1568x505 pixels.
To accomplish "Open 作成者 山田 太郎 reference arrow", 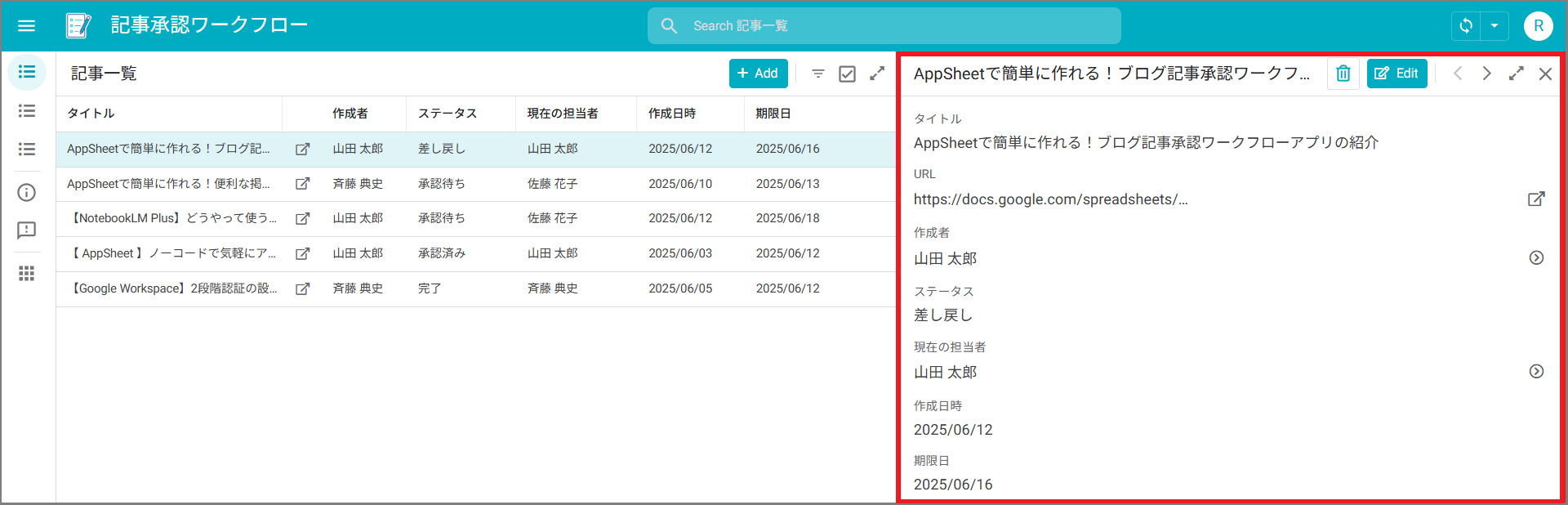I will tap(1536, 257).
